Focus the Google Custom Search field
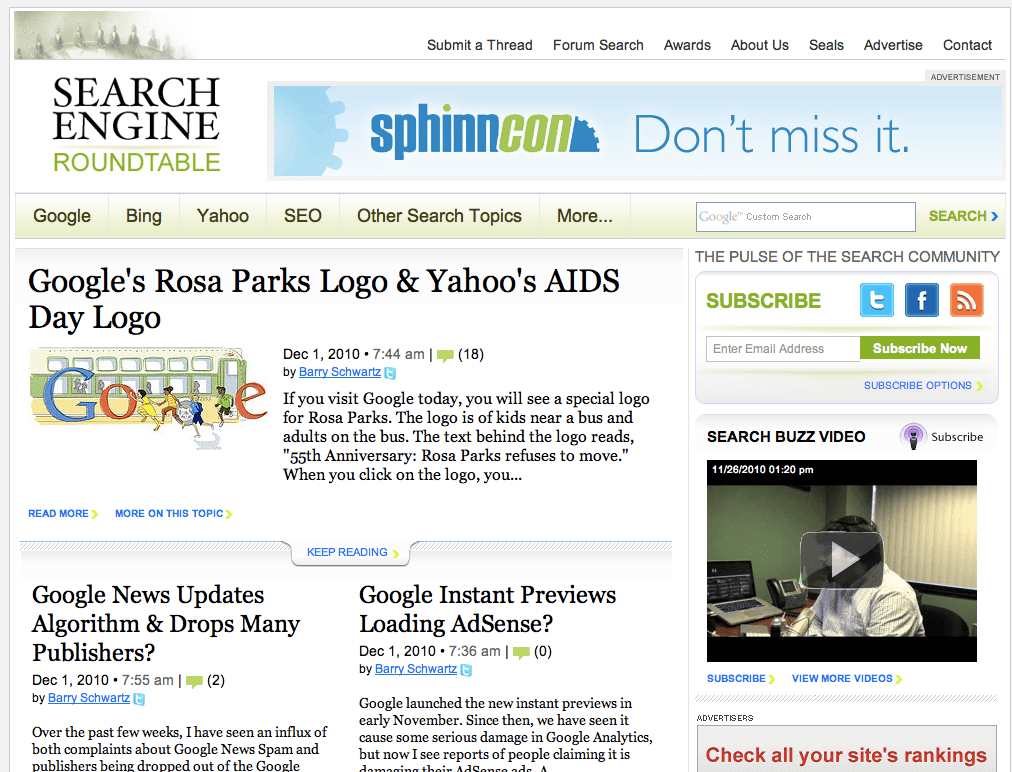This screenshot has height=772, width=1012. pyautogui.click(x=805, y=217)
